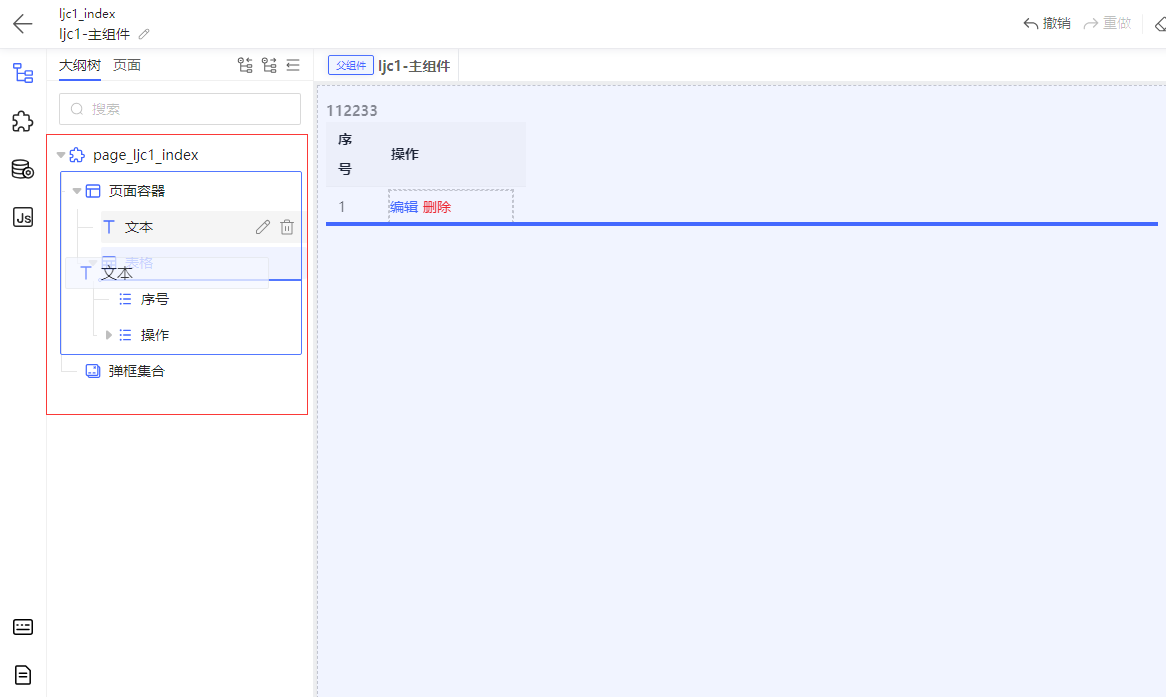Open the keyboard shortcuts icon
This screenshot has width=1166, height=697.
23,627
